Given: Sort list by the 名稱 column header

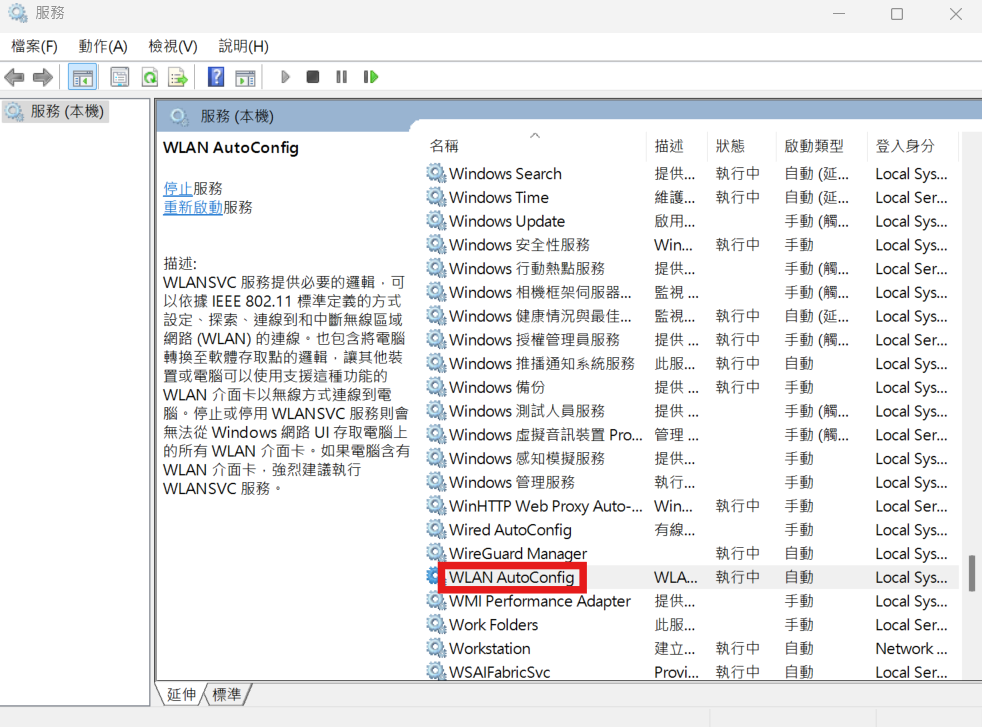Looking at the screenshot, I should [x=444, y=146].
